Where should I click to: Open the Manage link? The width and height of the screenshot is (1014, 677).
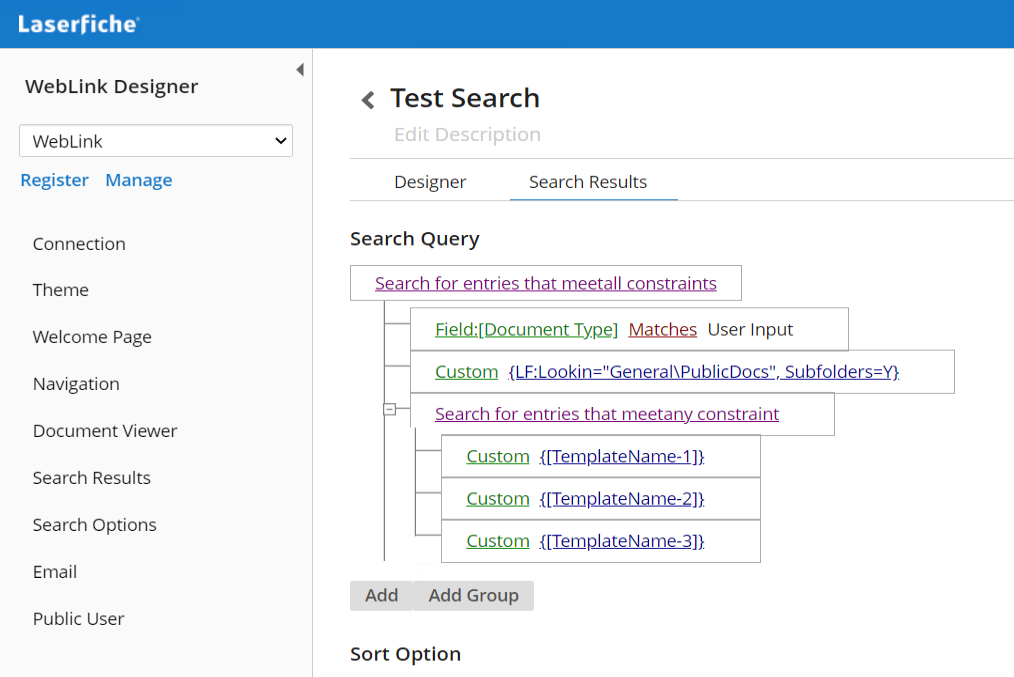[139, 180]
